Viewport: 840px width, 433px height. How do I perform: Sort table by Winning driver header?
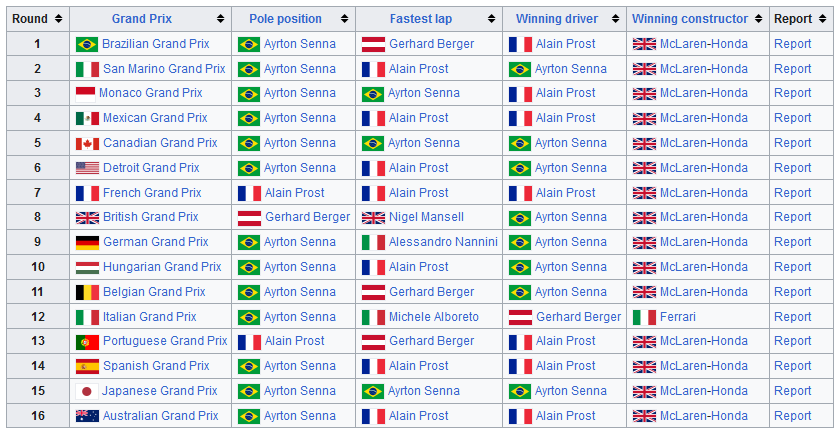[x=616, y=19]
